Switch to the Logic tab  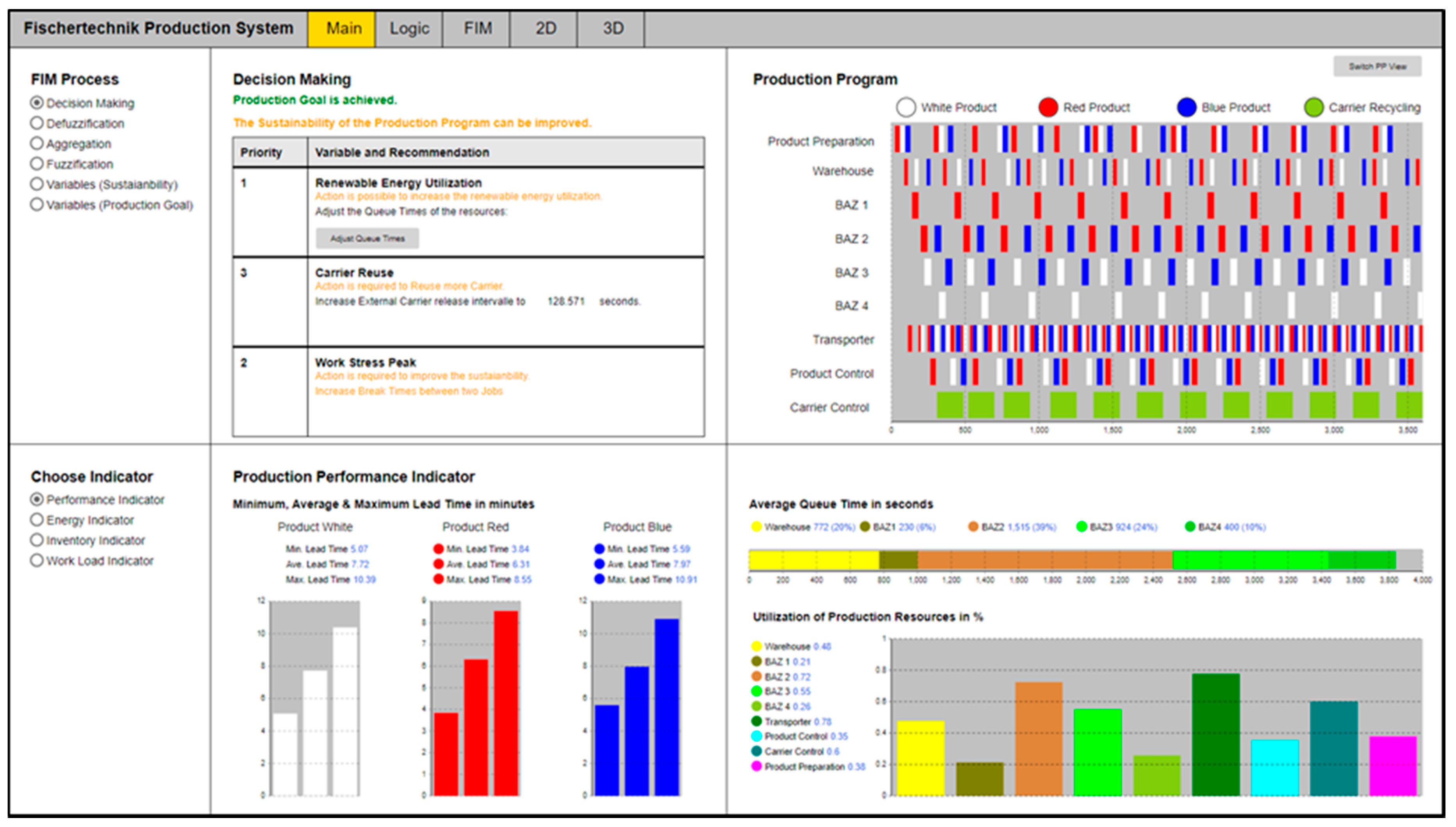click(408, 28)
